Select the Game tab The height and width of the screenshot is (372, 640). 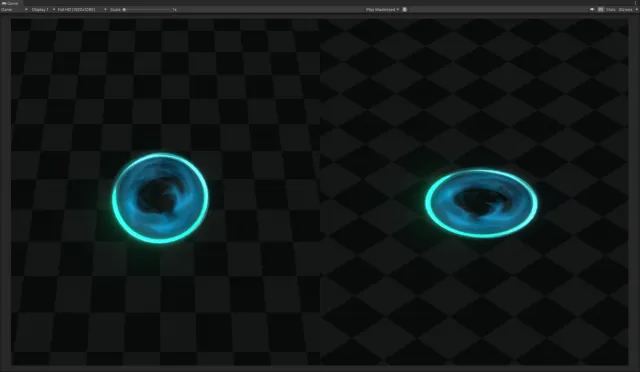tap(11, 3)
